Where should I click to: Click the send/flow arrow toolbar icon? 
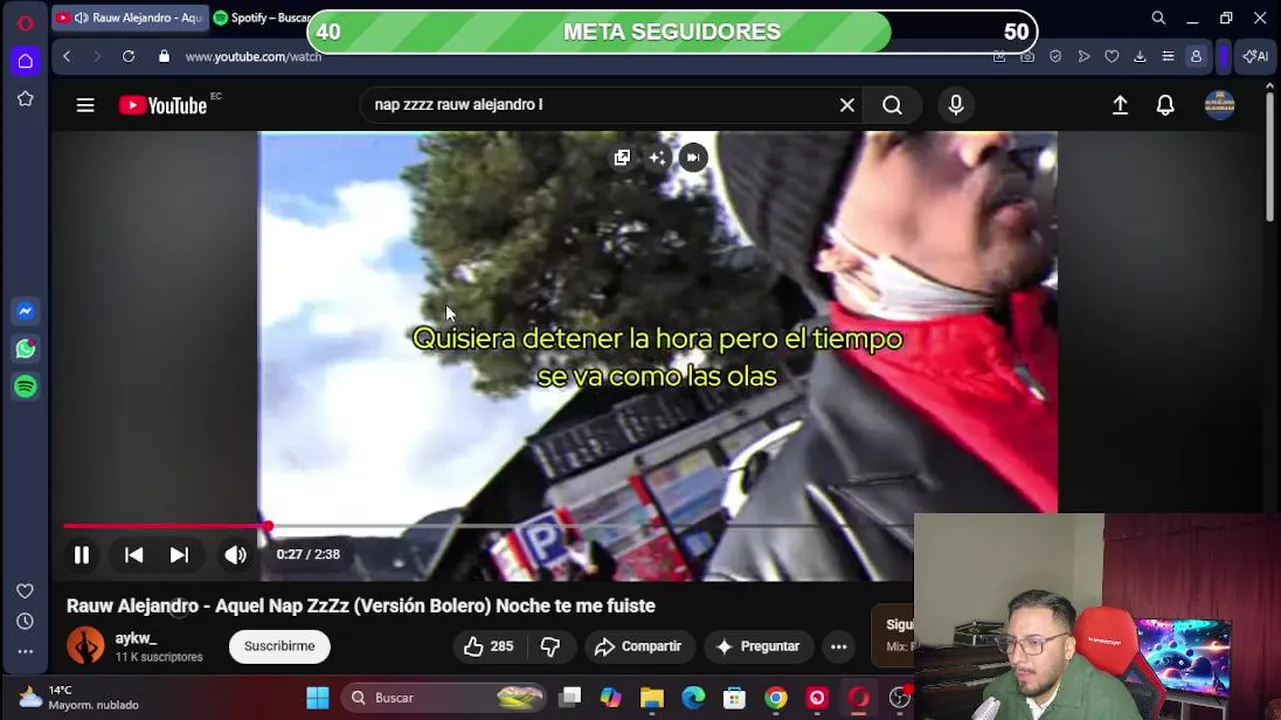(x=1083, y=57)
